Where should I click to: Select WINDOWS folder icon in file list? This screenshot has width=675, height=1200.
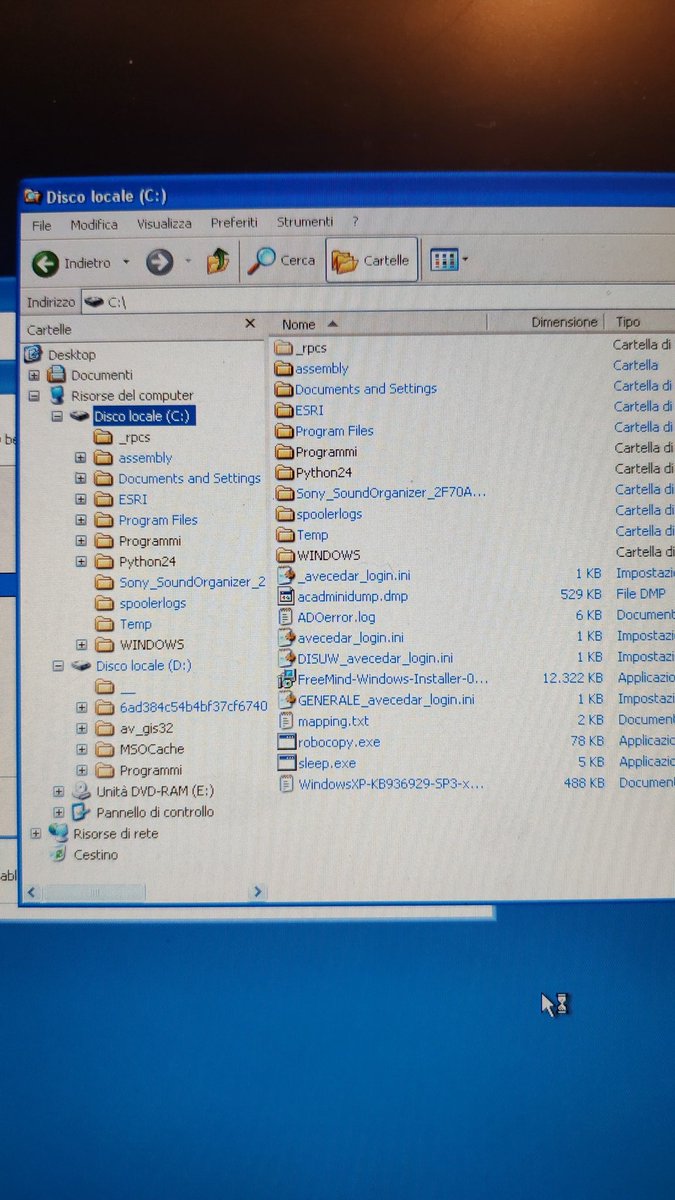285,555
